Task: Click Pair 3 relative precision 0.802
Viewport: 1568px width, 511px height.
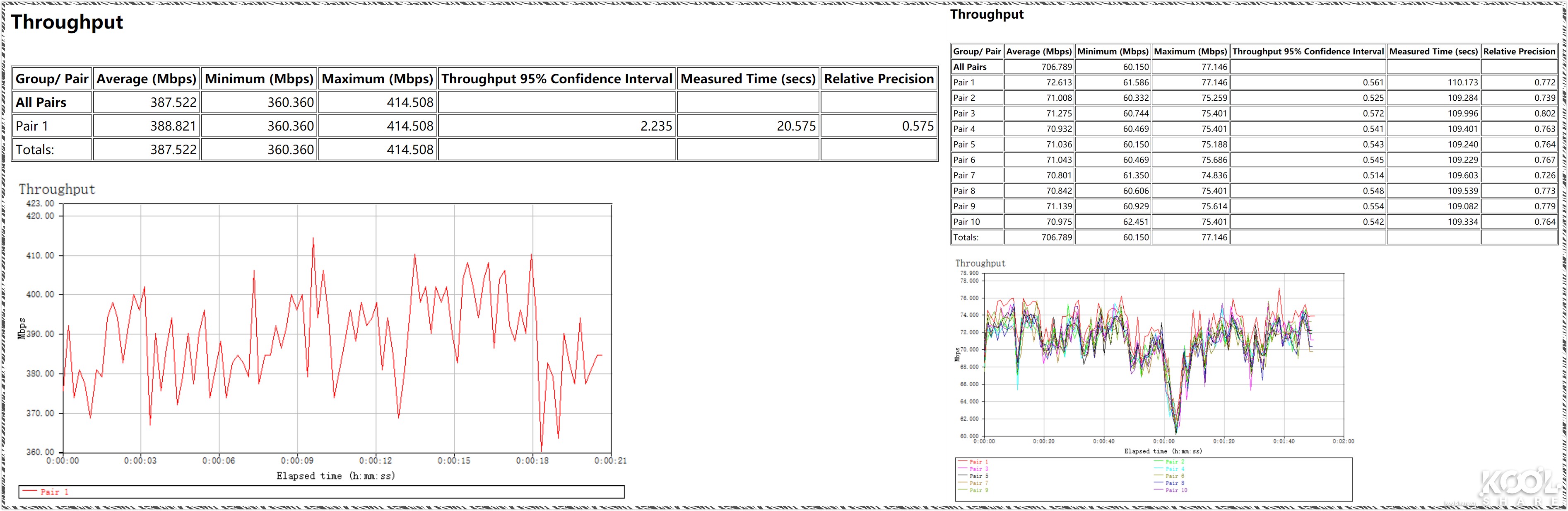Action: click(1544, 113)
